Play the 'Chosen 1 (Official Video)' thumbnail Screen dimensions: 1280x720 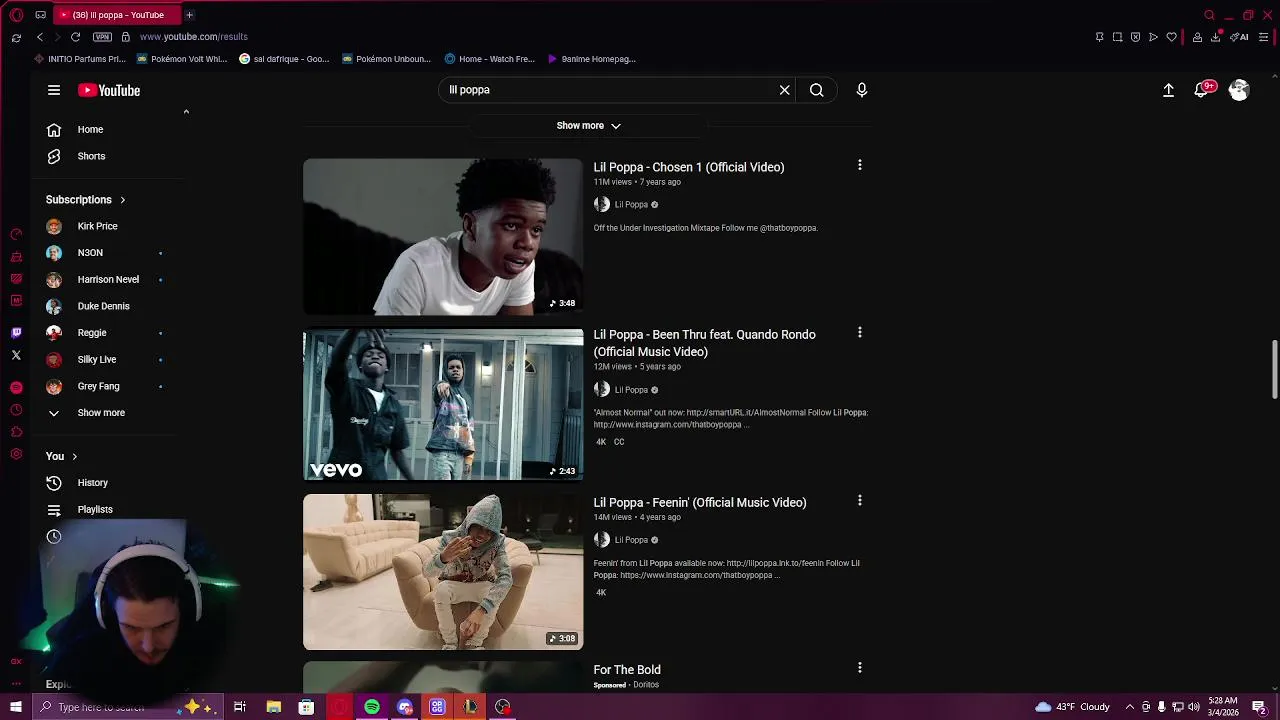pyautogui.click(x=443, y=237)
